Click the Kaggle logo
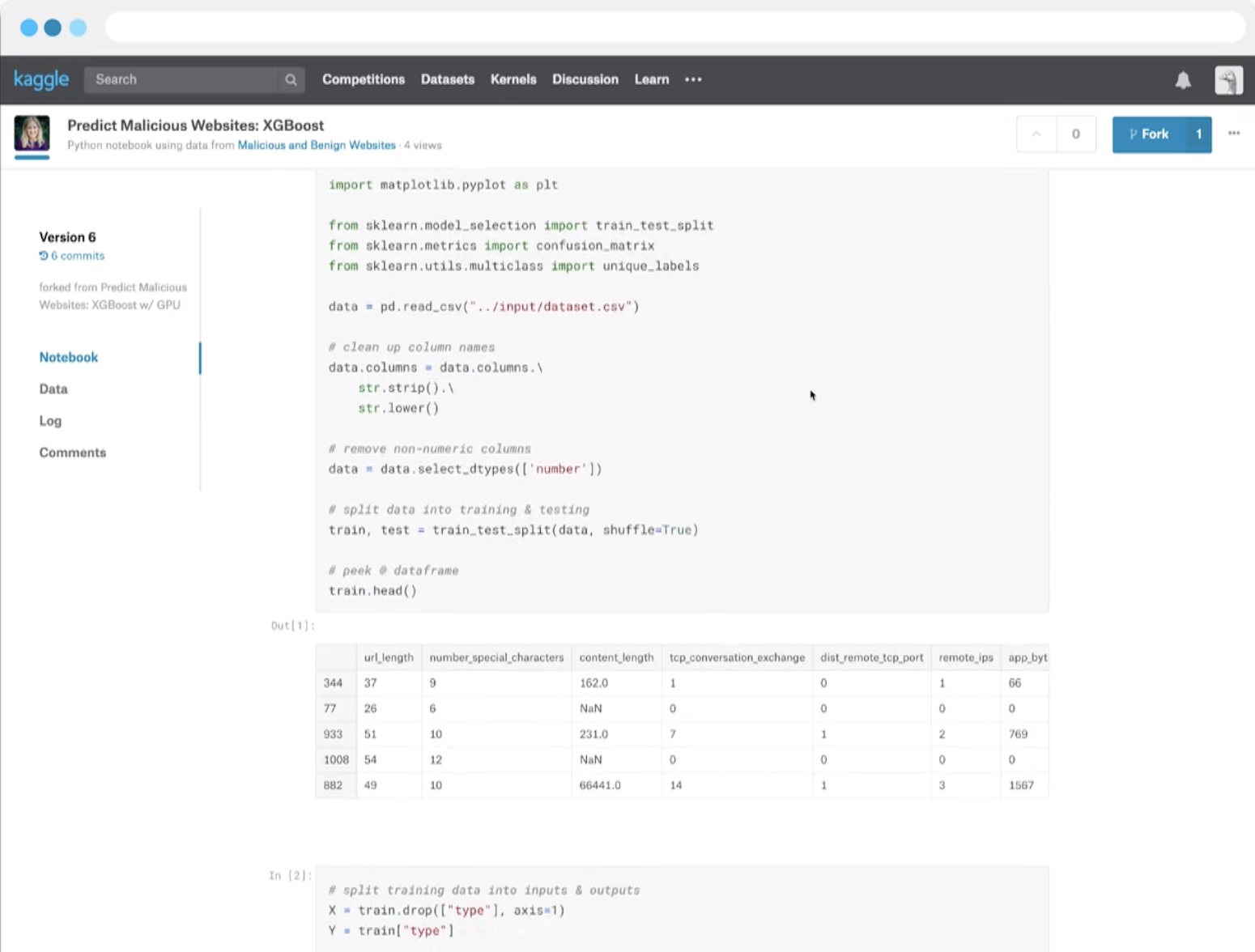Image resolution: width=1255 pixels, height=952 pixels. point(41,79)
